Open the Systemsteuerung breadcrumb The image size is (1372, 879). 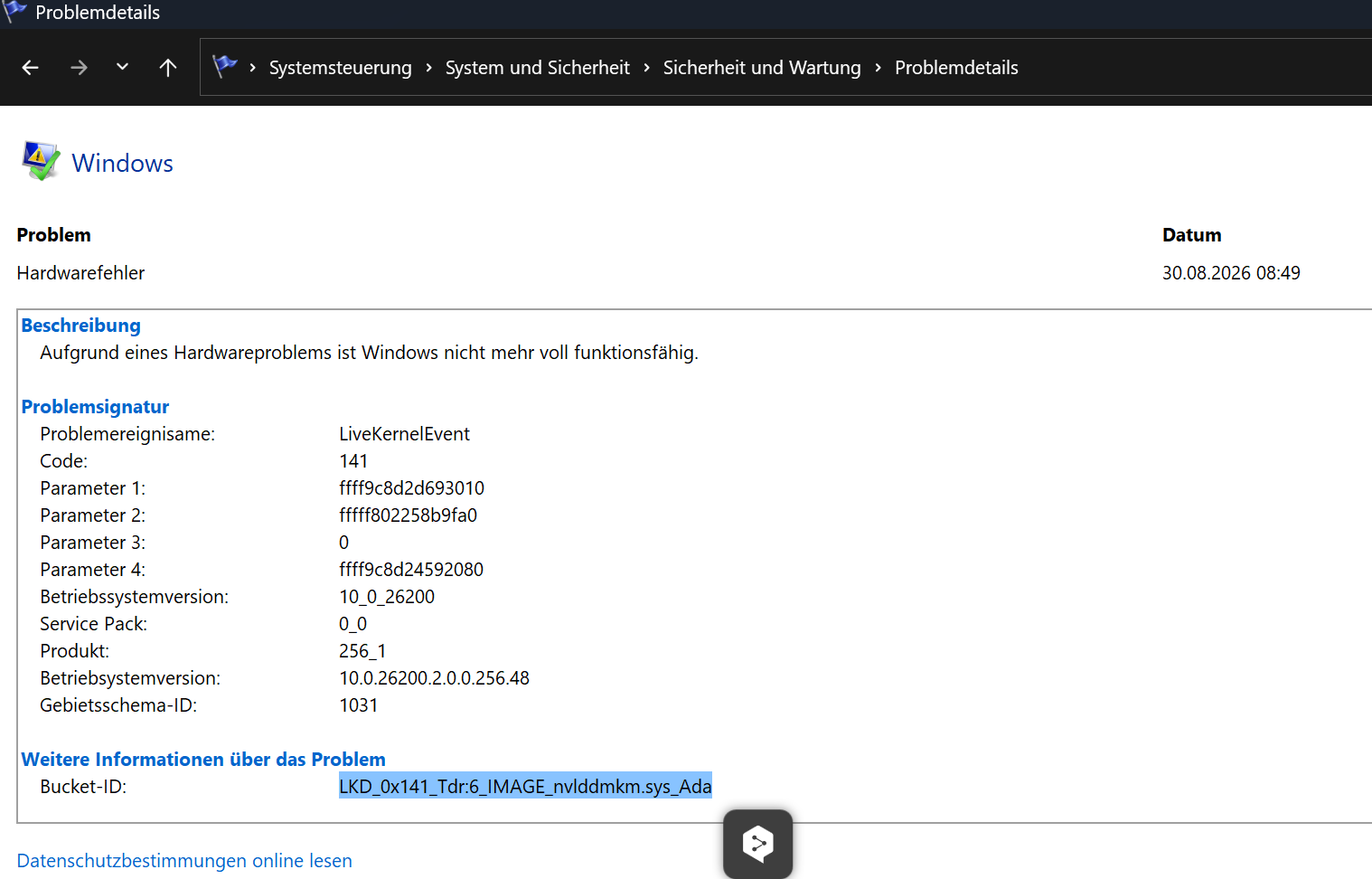340,68
